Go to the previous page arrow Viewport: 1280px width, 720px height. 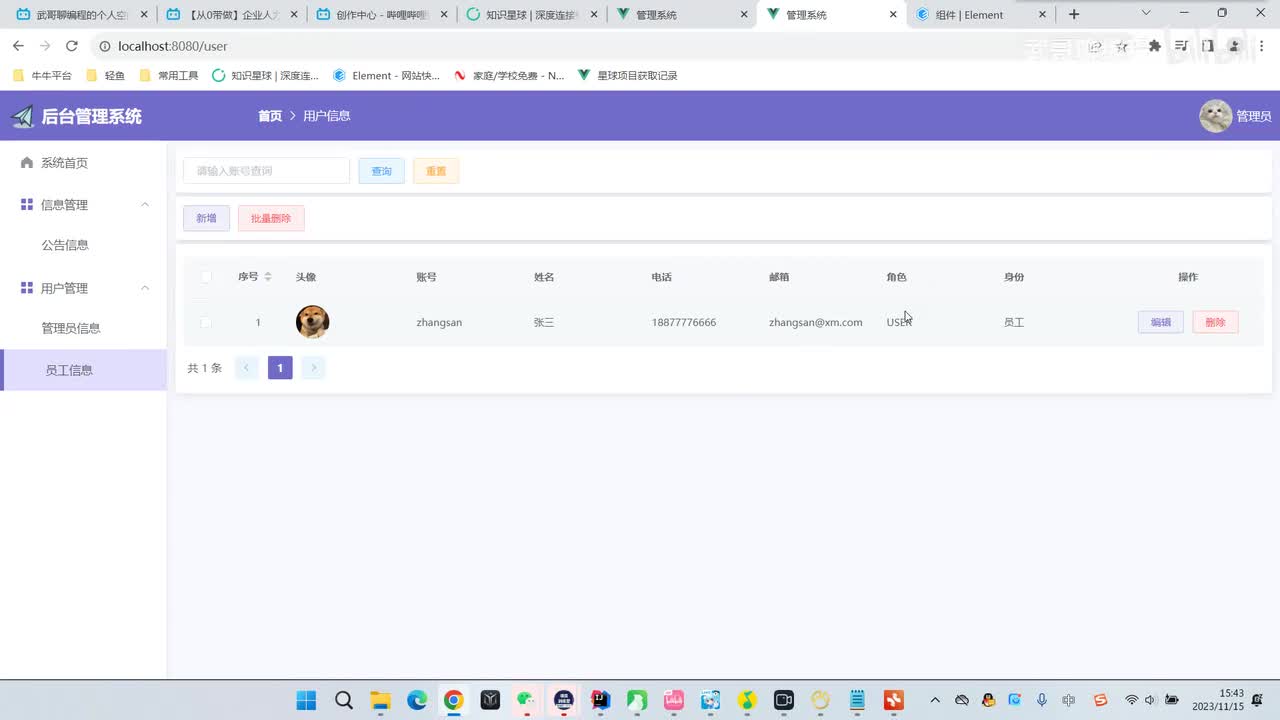(x=246, y=368)
